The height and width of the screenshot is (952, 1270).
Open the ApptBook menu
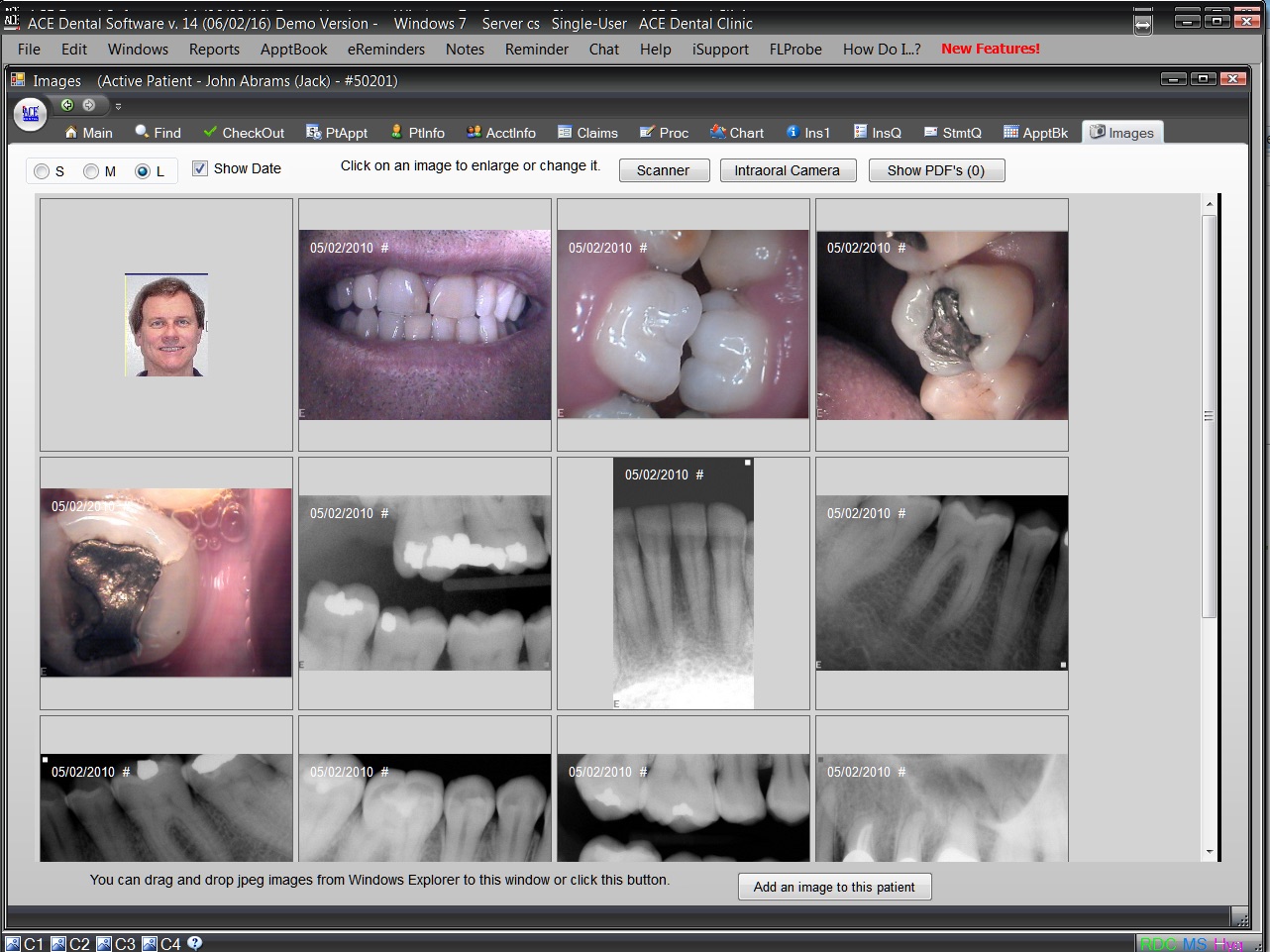(294, 49)
